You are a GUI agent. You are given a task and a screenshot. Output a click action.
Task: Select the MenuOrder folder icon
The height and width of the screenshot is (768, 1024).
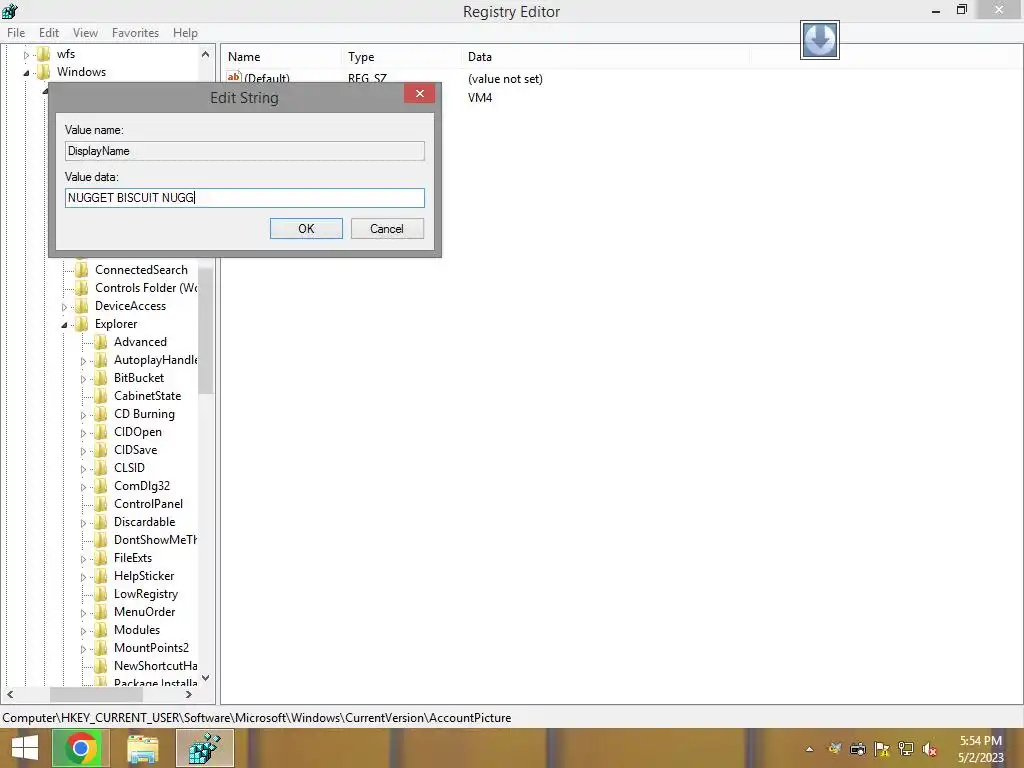101,612
